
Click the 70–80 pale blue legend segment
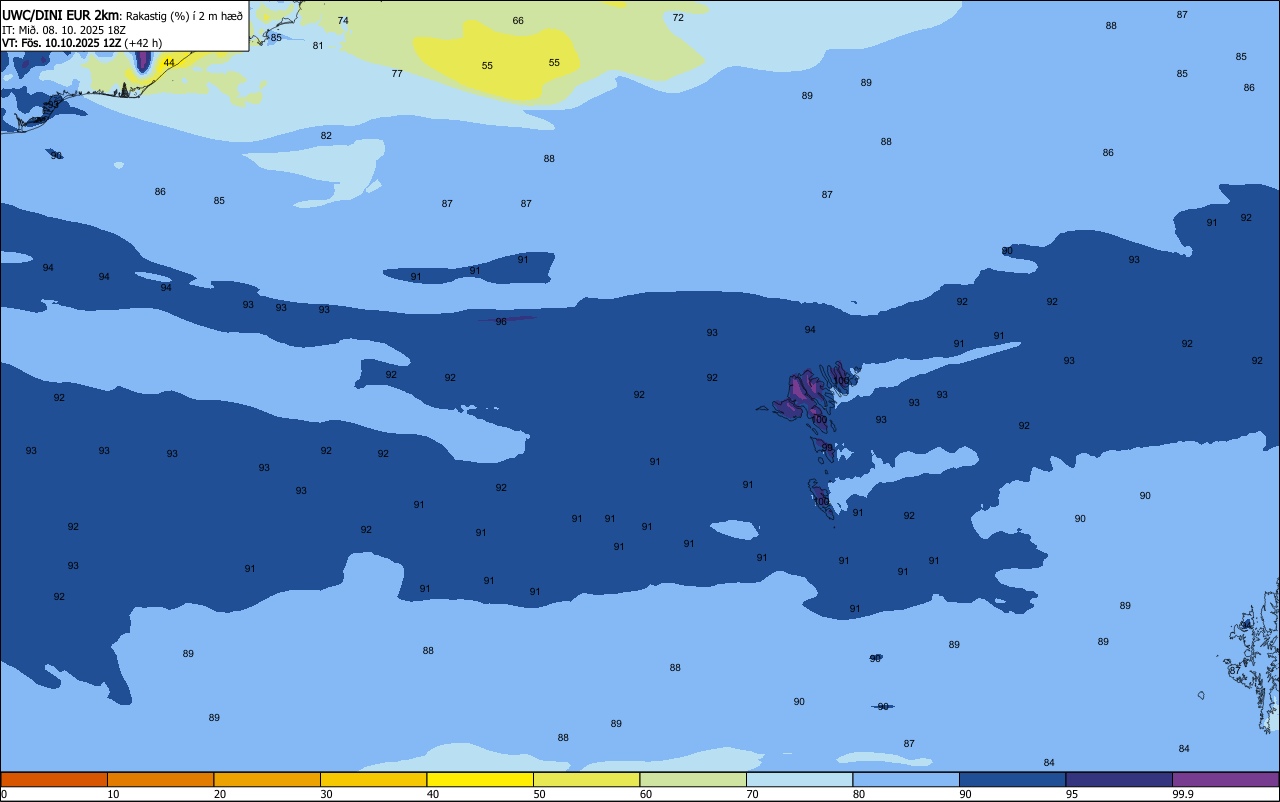point(799,779)
